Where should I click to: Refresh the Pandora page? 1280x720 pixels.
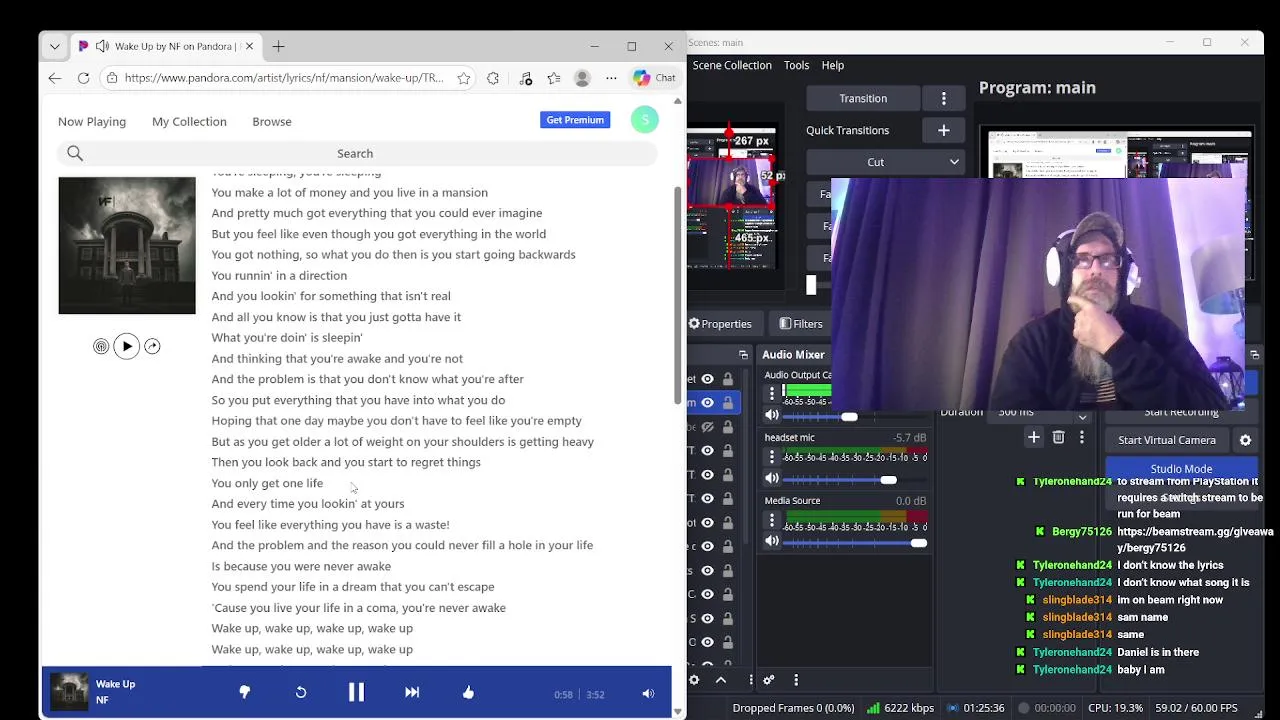(84, 78)
